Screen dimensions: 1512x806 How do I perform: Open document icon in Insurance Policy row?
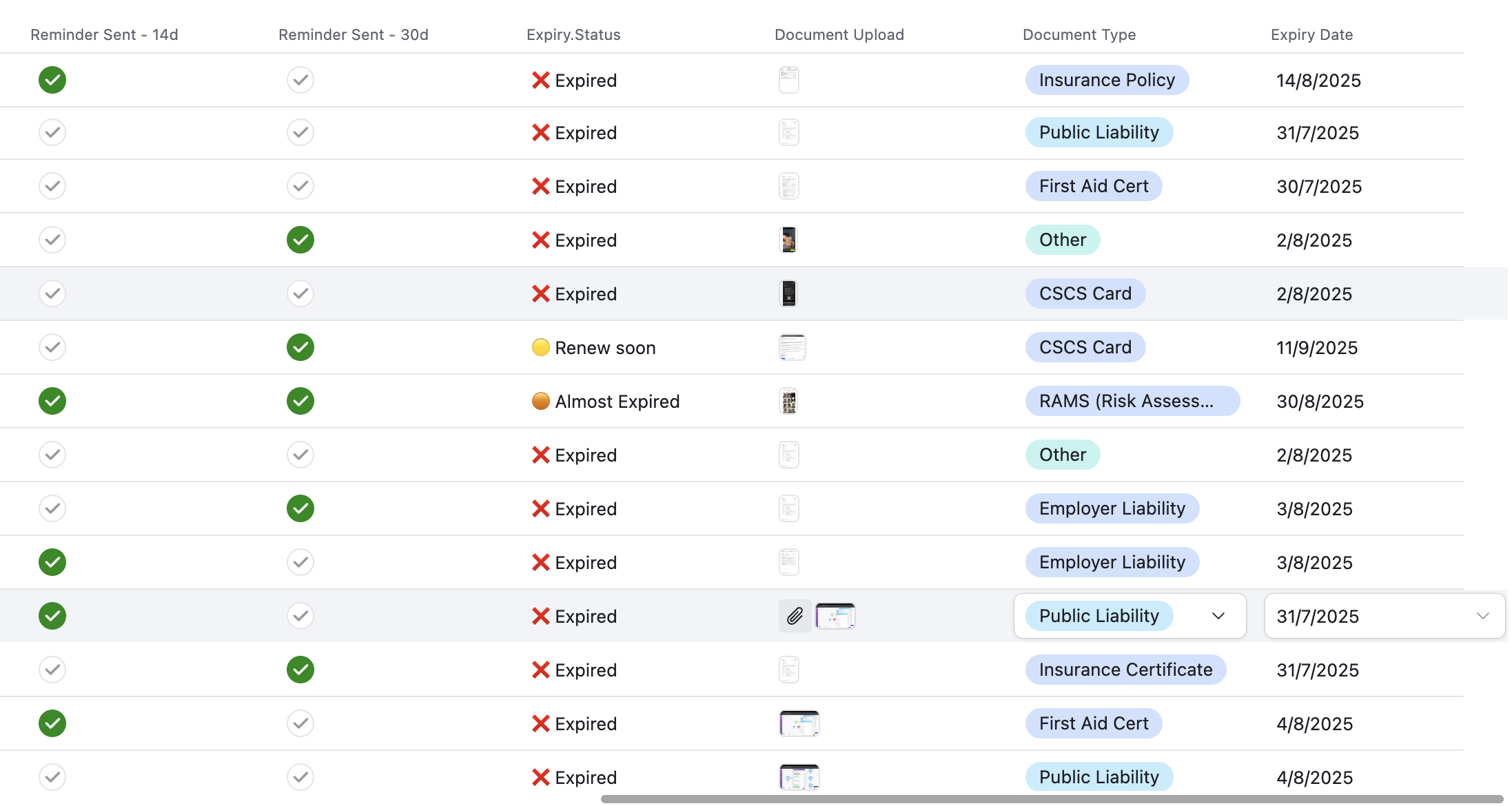click(788, 80)
